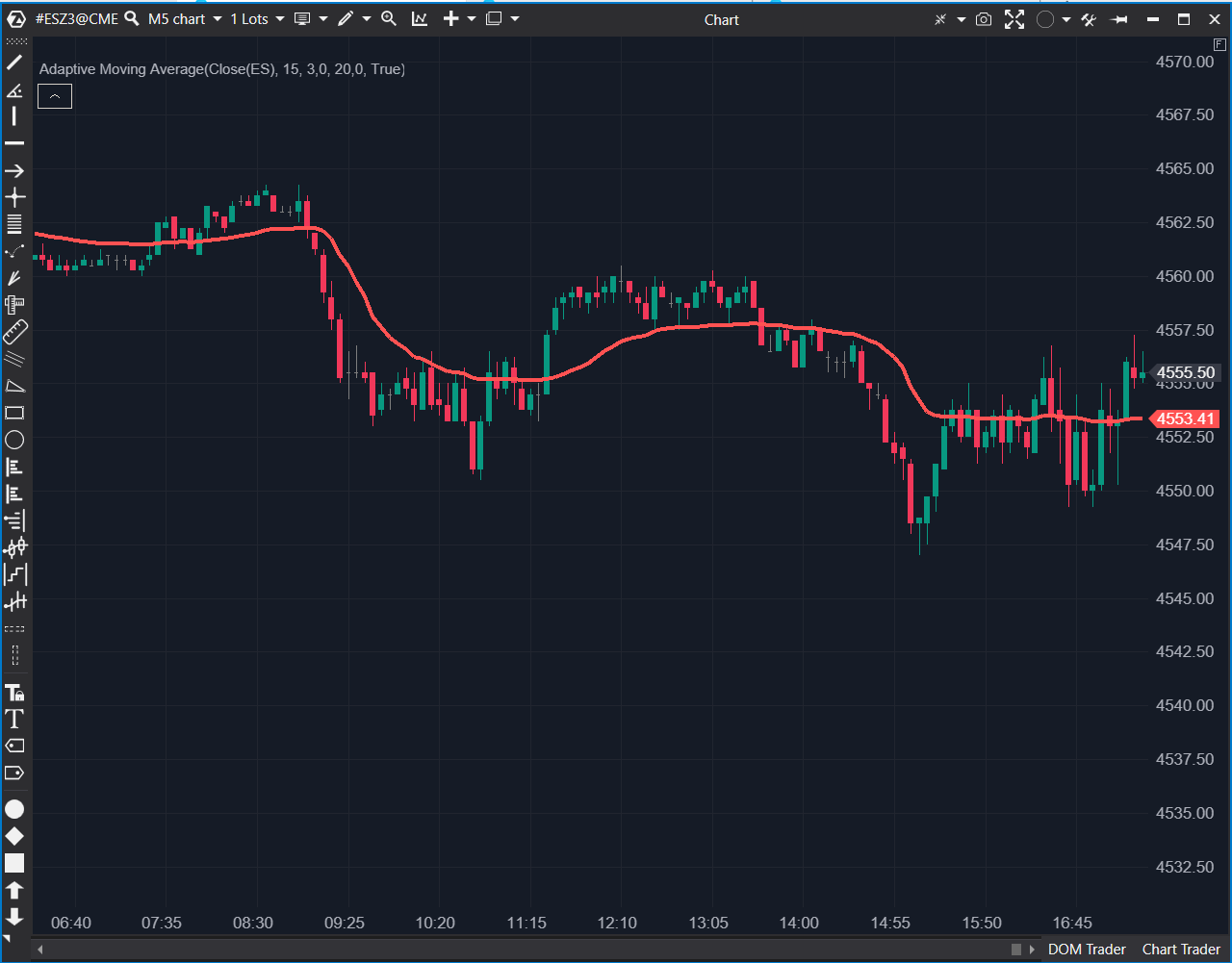
Task: Click the #ESZ3@CME symbol selector
Action: pos(77,19)
